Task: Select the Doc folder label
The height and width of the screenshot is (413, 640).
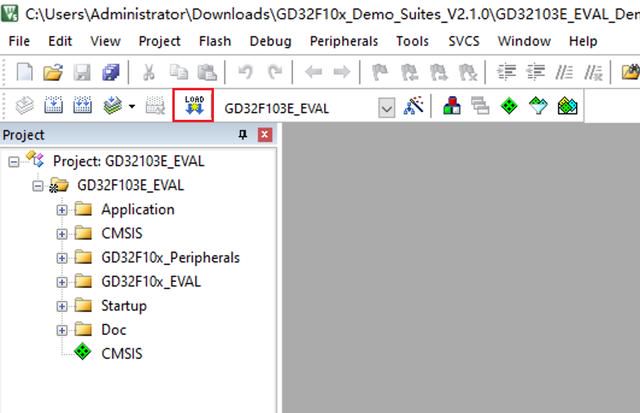Action: point(113,330)
